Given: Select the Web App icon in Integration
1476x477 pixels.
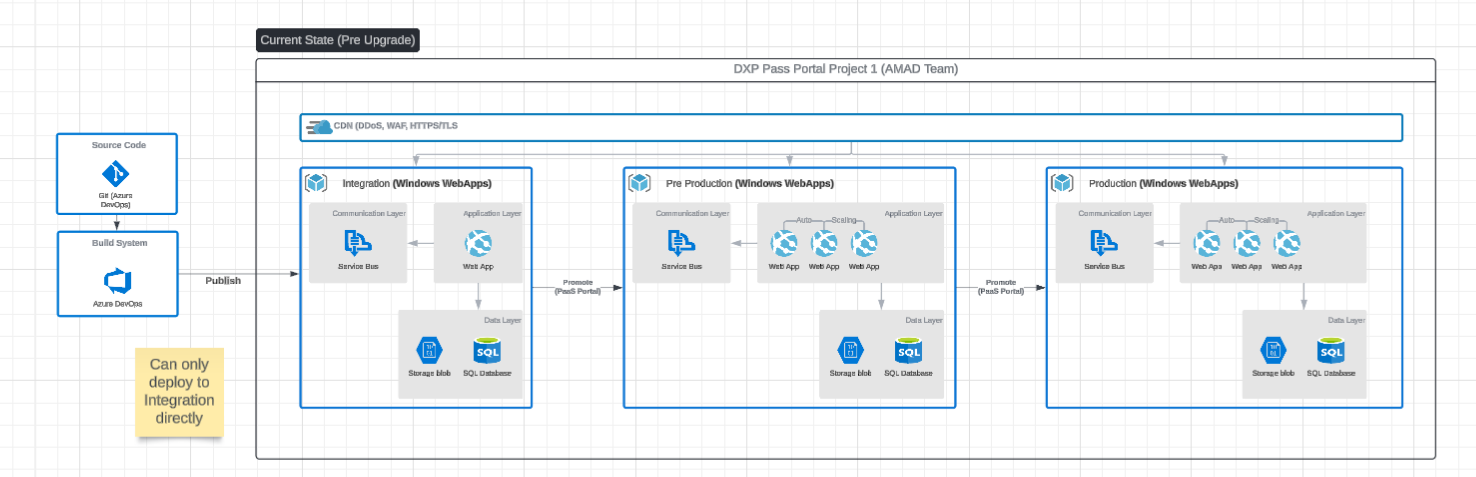Looking at the screenshot, I should (x=478, y=243).
